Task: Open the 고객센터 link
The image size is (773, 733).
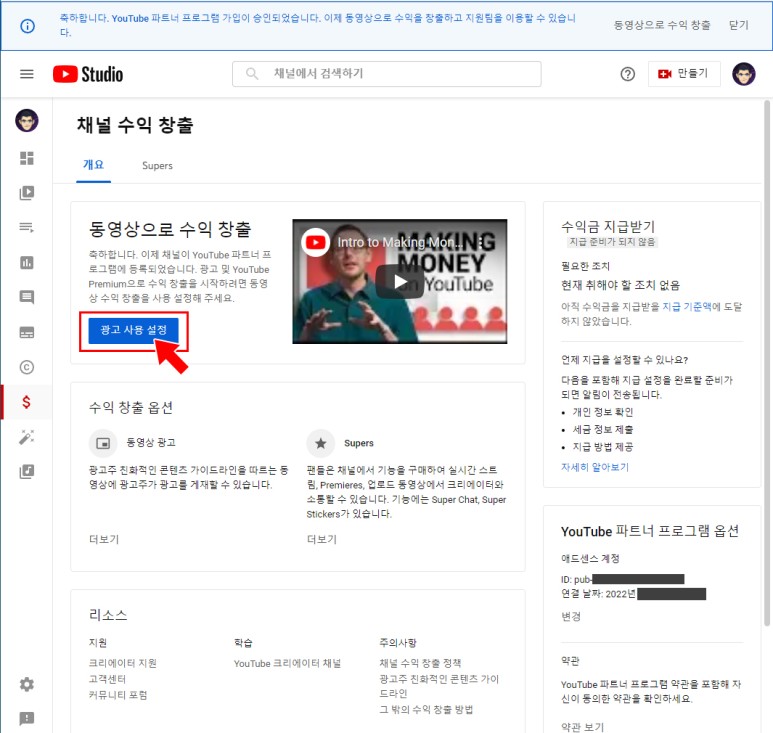Action: tap(107, 679)
